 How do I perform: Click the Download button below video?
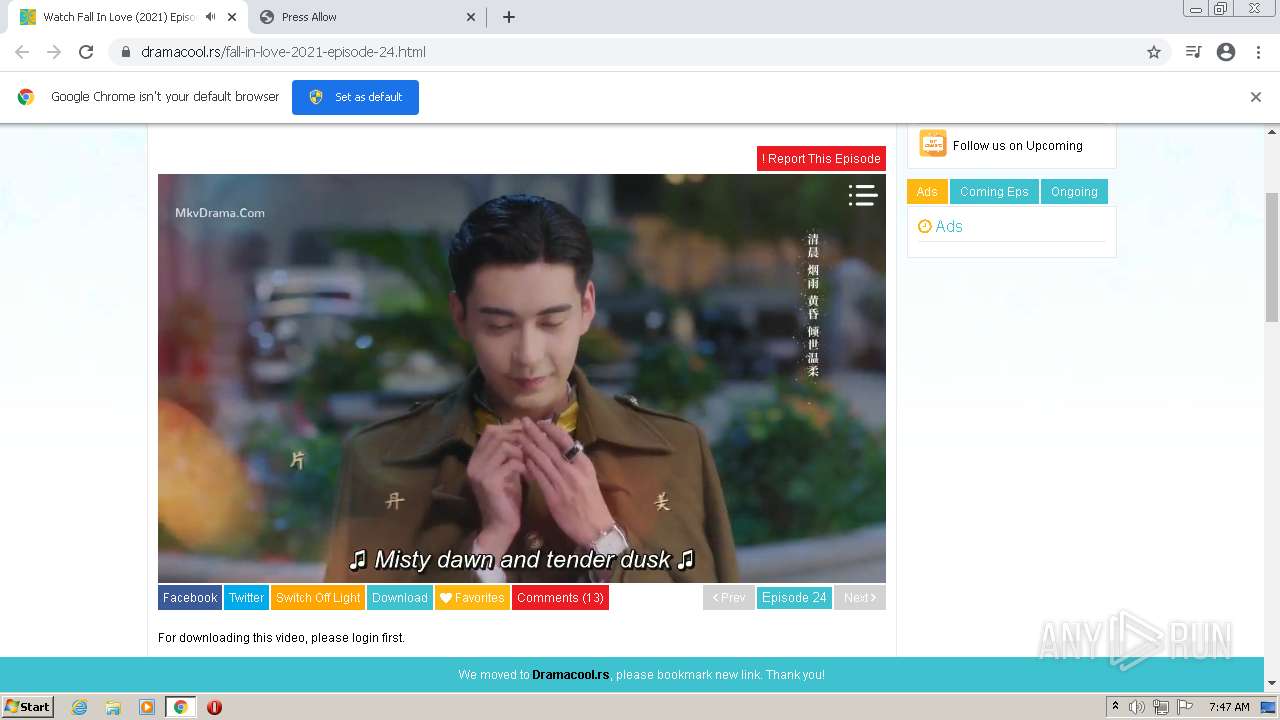coord(400,597)
